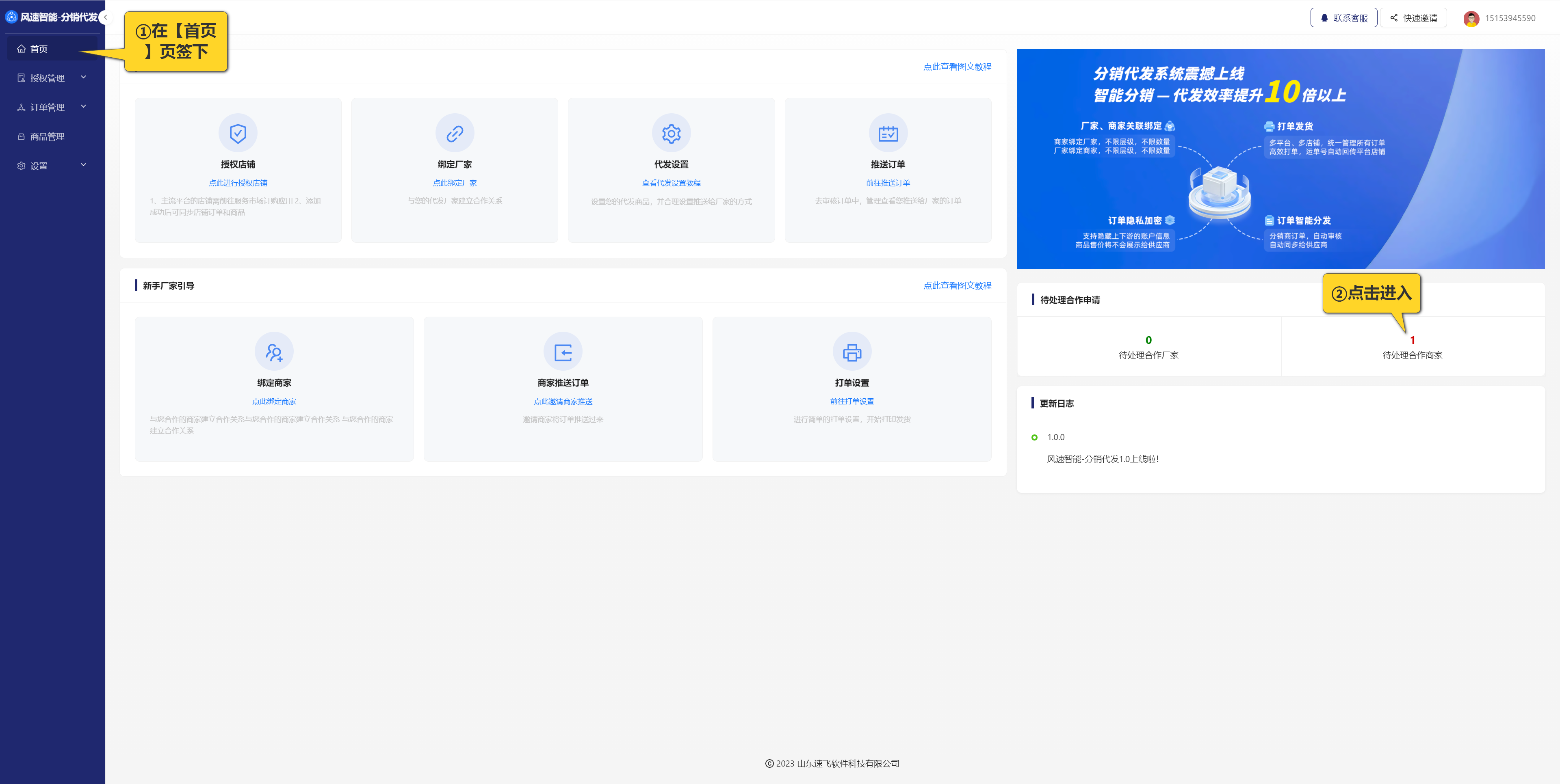Click the 代发设置 gear icon
This screenshot has height=784, width=1560.
[671, 133]
